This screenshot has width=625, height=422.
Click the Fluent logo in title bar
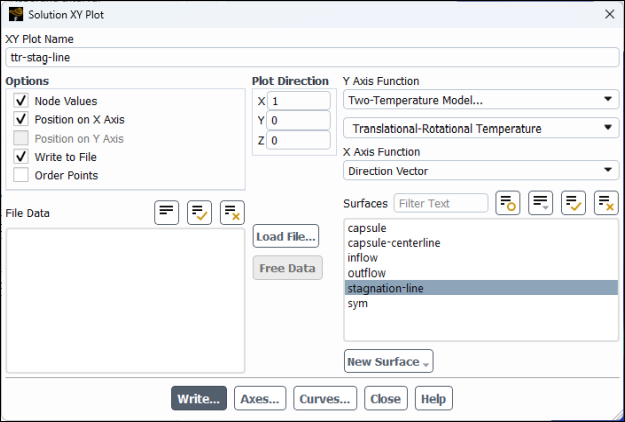(x=16, y=15)
